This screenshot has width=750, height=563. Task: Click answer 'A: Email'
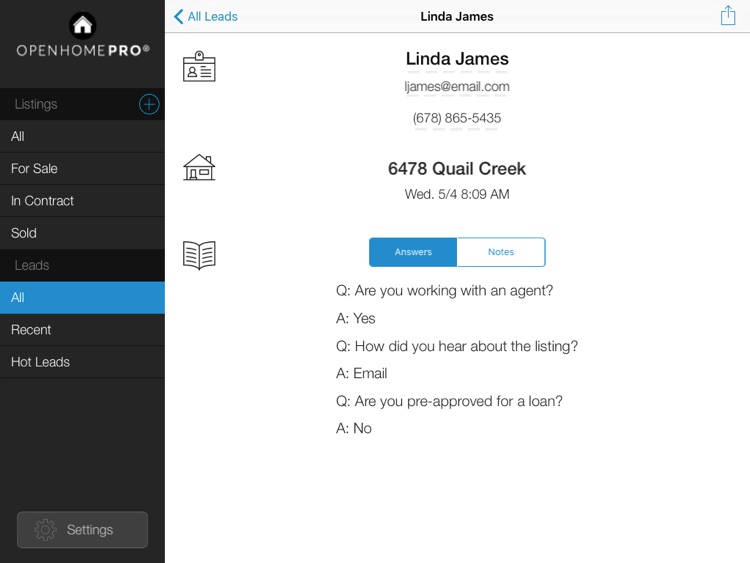[362, 373]
